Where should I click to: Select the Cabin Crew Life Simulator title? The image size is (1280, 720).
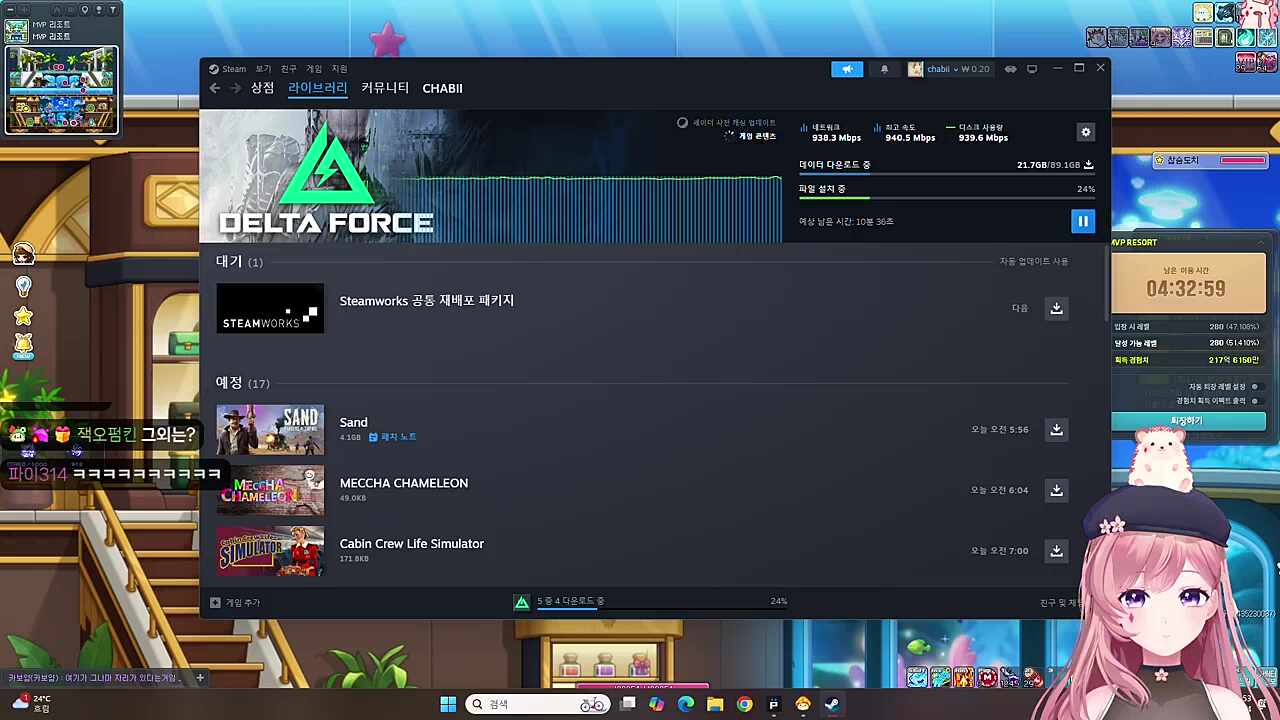[412, 544]
